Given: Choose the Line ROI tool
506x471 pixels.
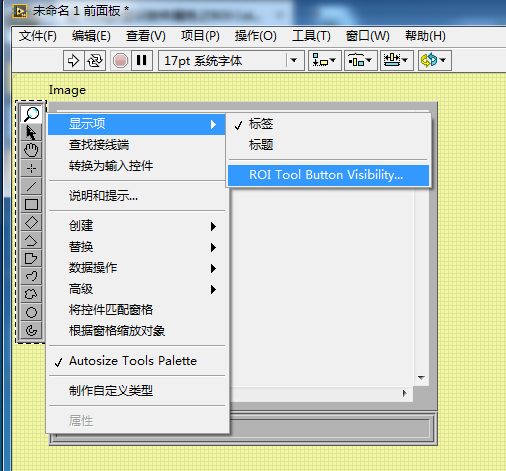Looking at the screenshot, I should tap(31, 186).
